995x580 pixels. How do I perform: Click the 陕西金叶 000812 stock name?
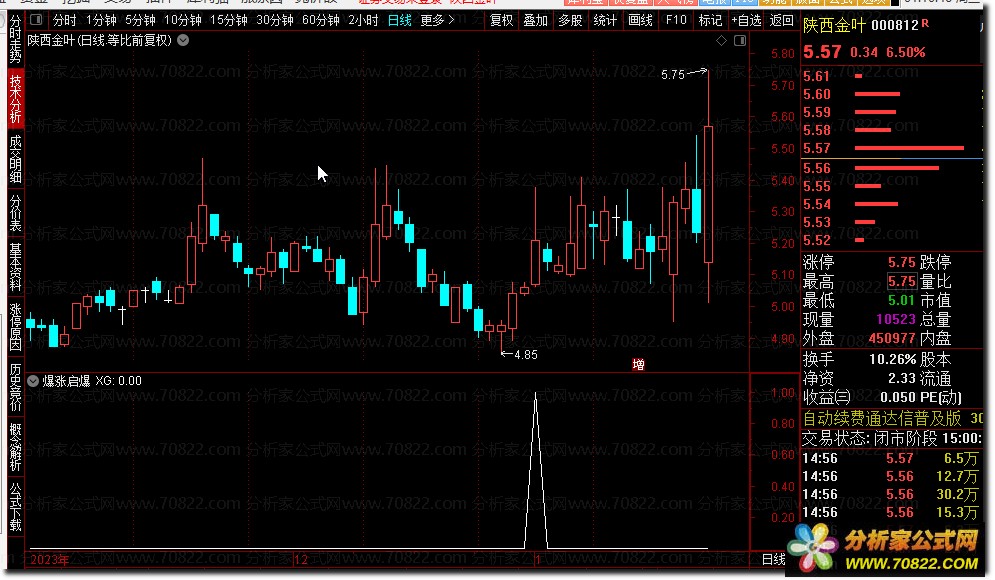click(860, 25)
